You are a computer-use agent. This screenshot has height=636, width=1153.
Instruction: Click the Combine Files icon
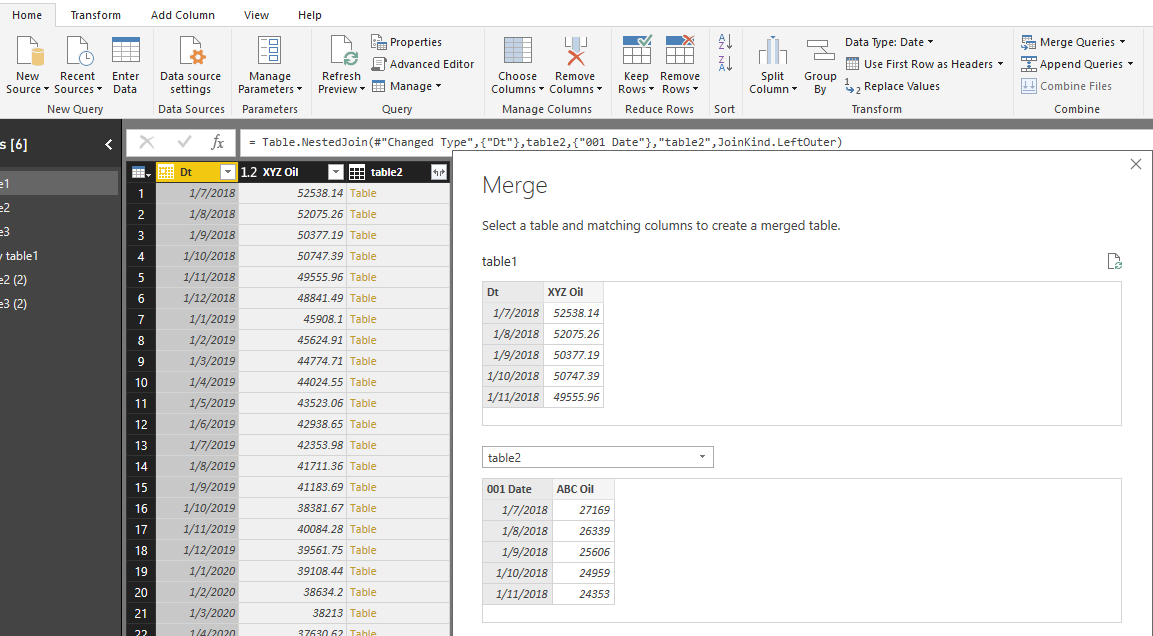coord(1029,86)
